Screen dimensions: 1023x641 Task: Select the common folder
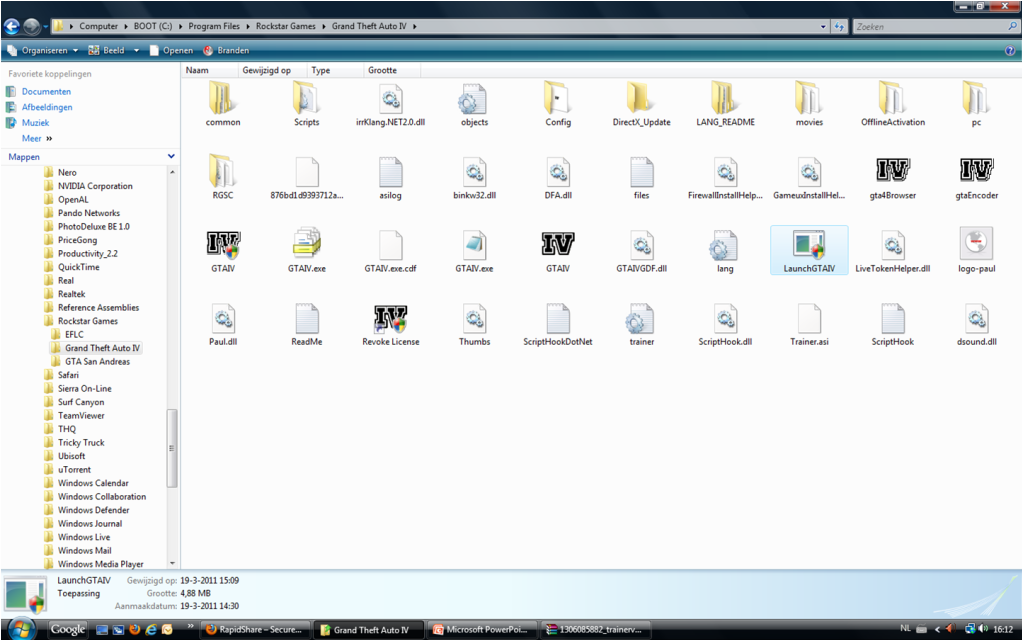pyautogui.click(x=223, y=104)
